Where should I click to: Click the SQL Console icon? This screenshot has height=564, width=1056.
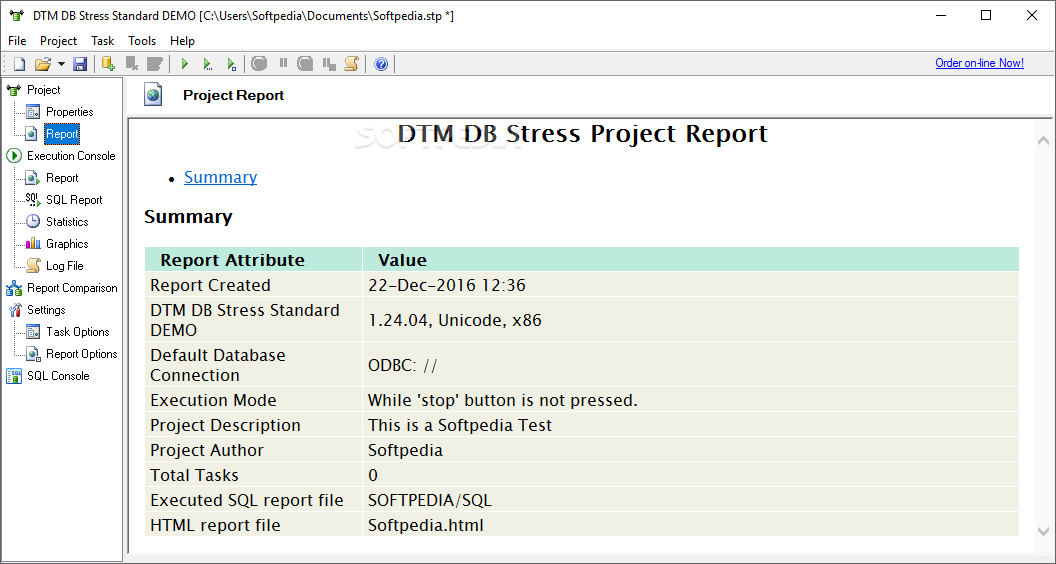13,376
